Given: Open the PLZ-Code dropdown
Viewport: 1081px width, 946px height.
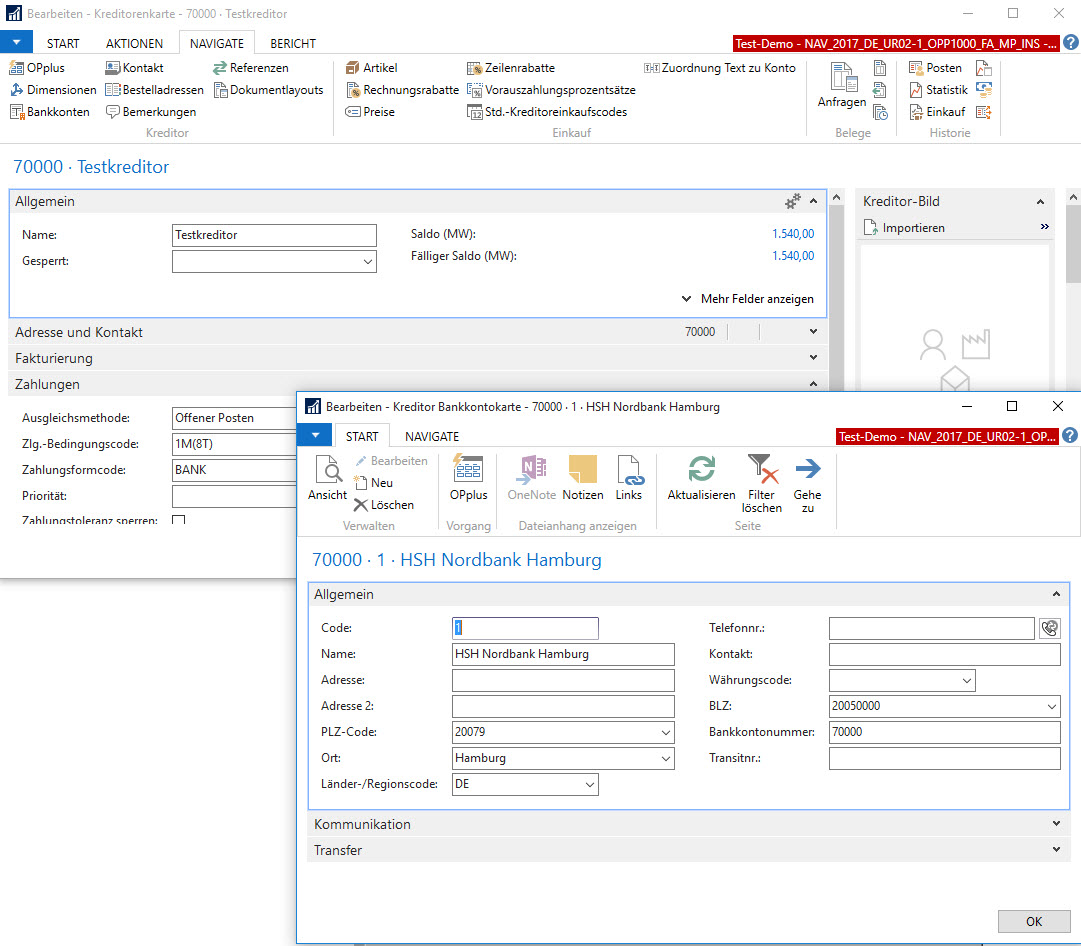Looking at the screenshot, I should click(665, 732).
